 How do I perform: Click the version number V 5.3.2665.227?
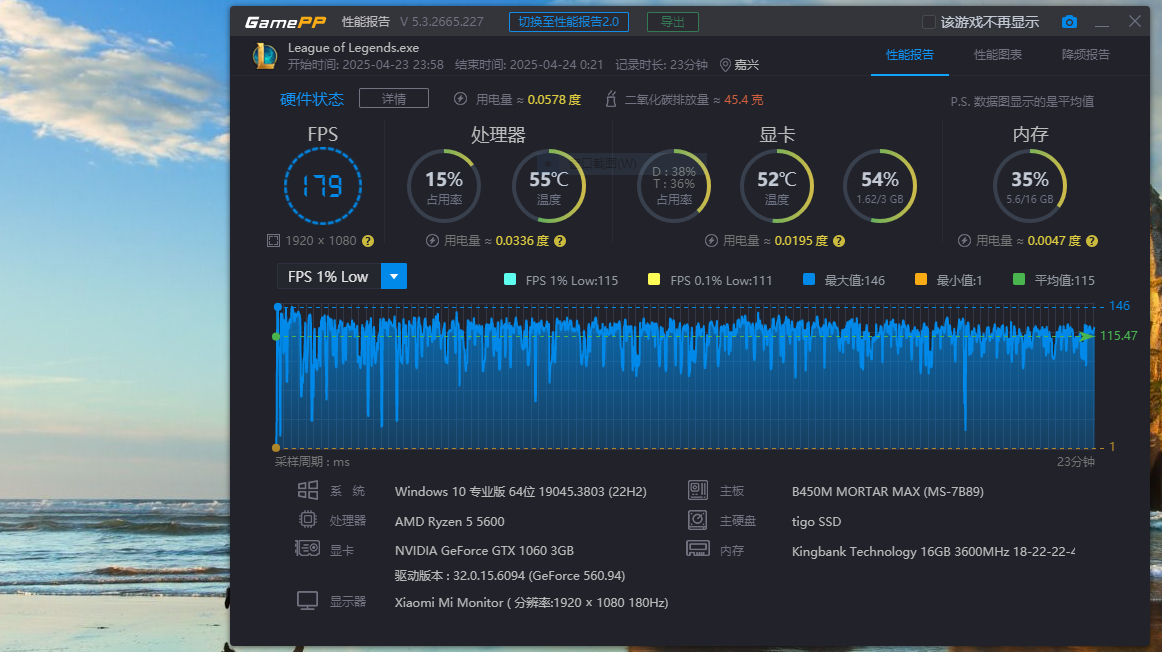(442, 22)
